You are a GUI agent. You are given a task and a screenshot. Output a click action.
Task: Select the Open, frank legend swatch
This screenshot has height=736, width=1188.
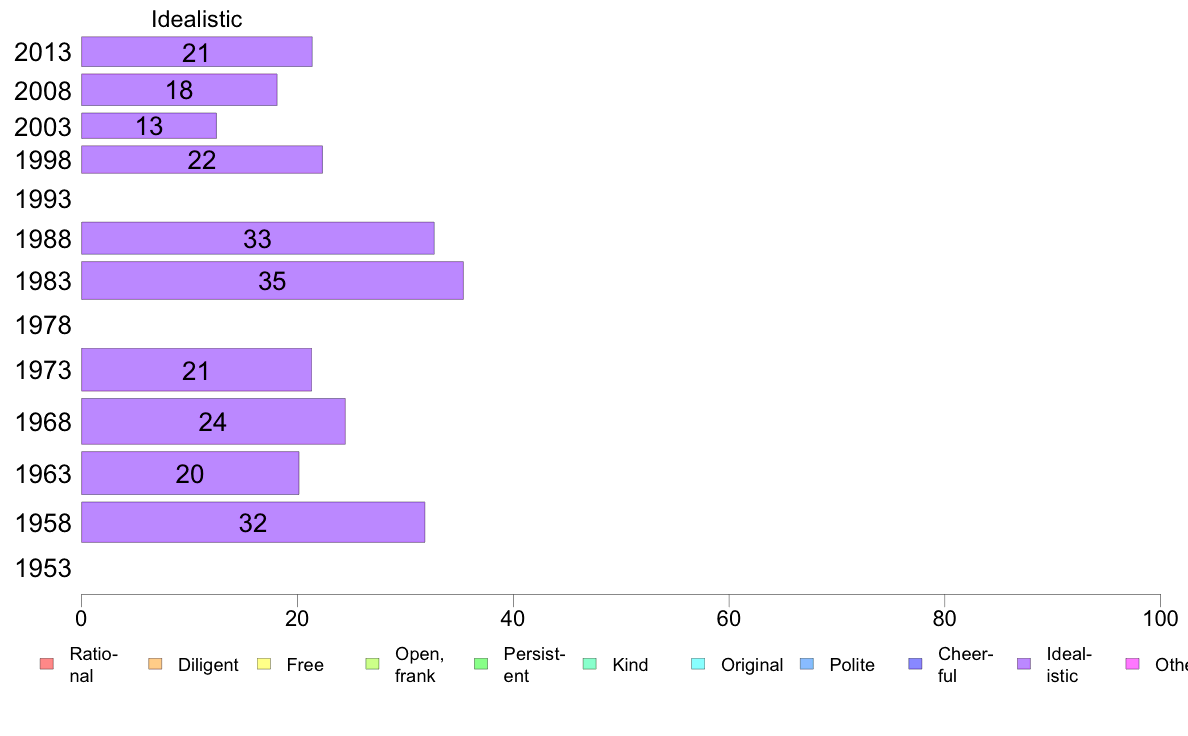coord(372,664)
